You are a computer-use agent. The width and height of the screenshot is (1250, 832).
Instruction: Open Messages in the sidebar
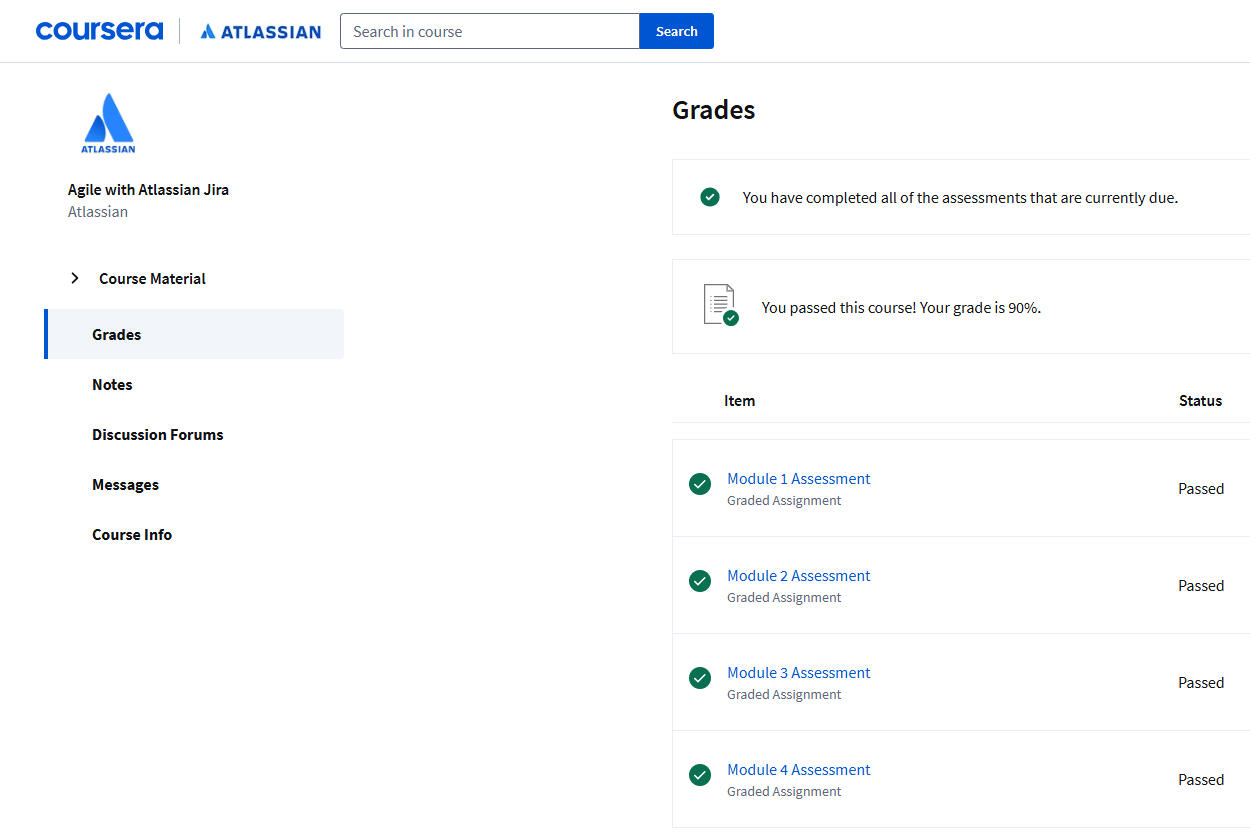[125, 484]
